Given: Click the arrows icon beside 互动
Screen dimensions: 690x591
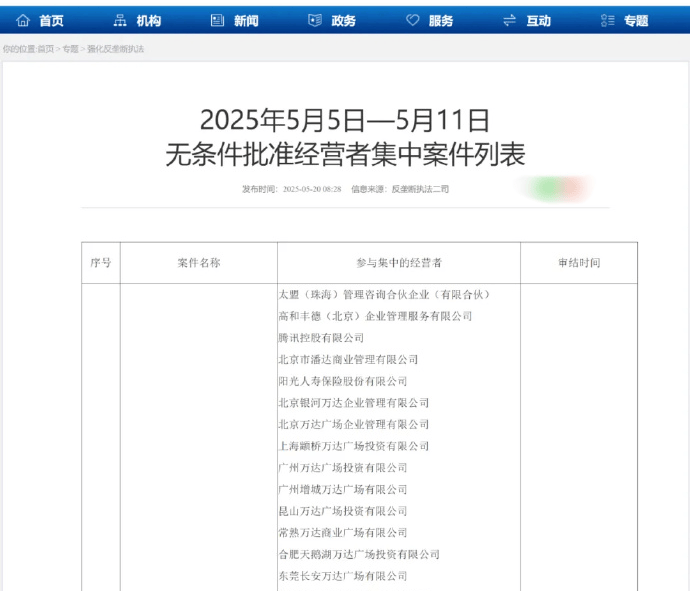Looking at the screenshot, I should point(510,20).
